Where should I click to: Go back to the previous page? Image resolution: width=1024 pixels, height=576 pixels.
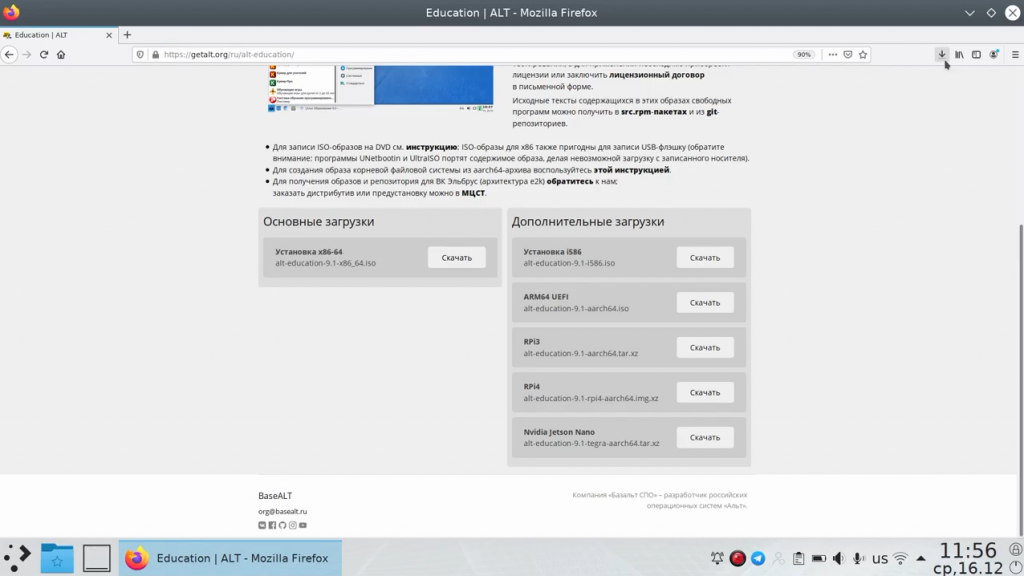[9, 55]
